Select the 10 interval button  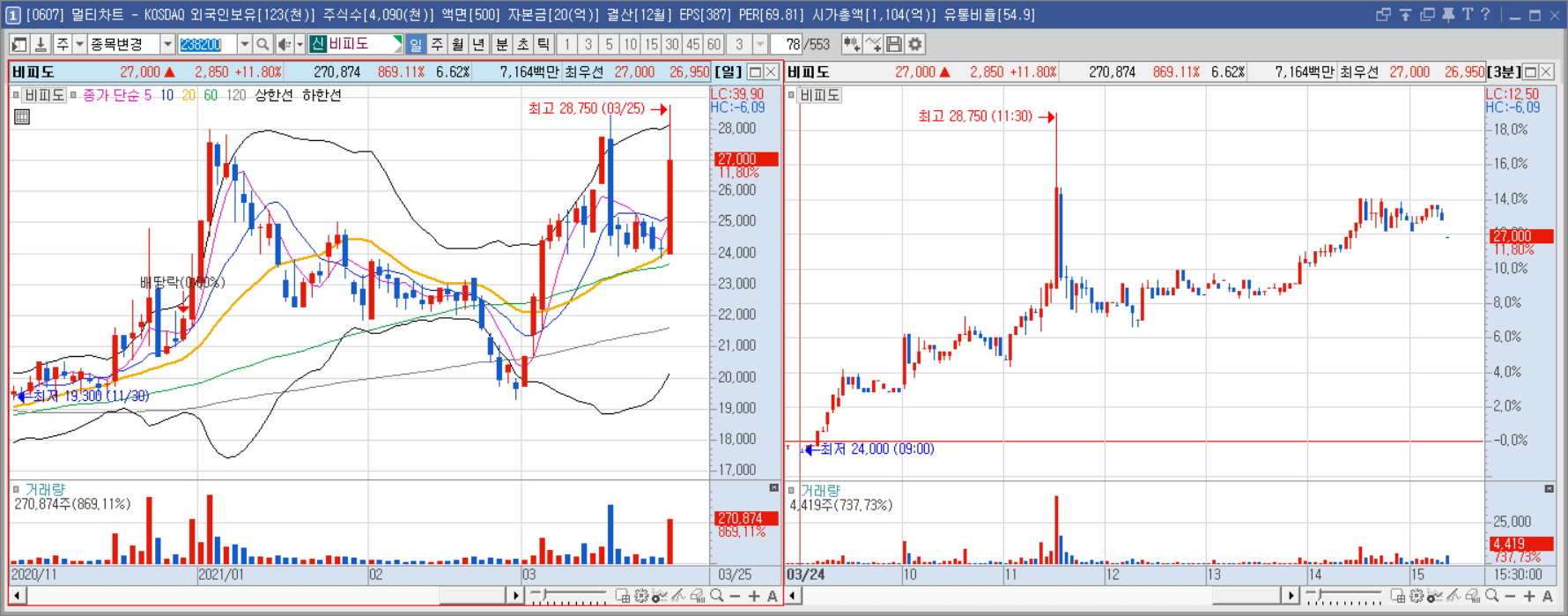[x=630, y=44]
